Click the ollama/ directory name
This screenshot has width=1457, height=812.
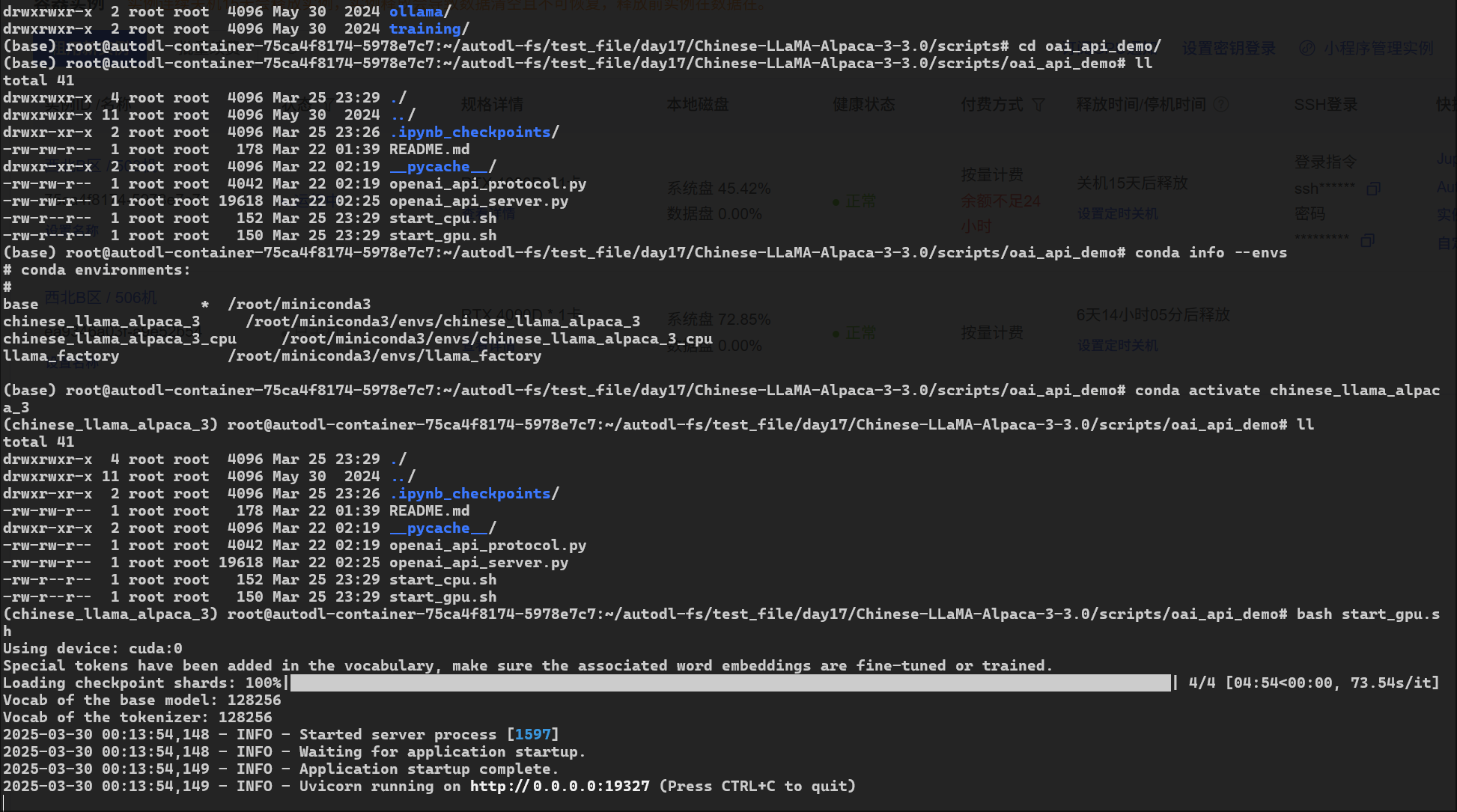coord(419,12)
